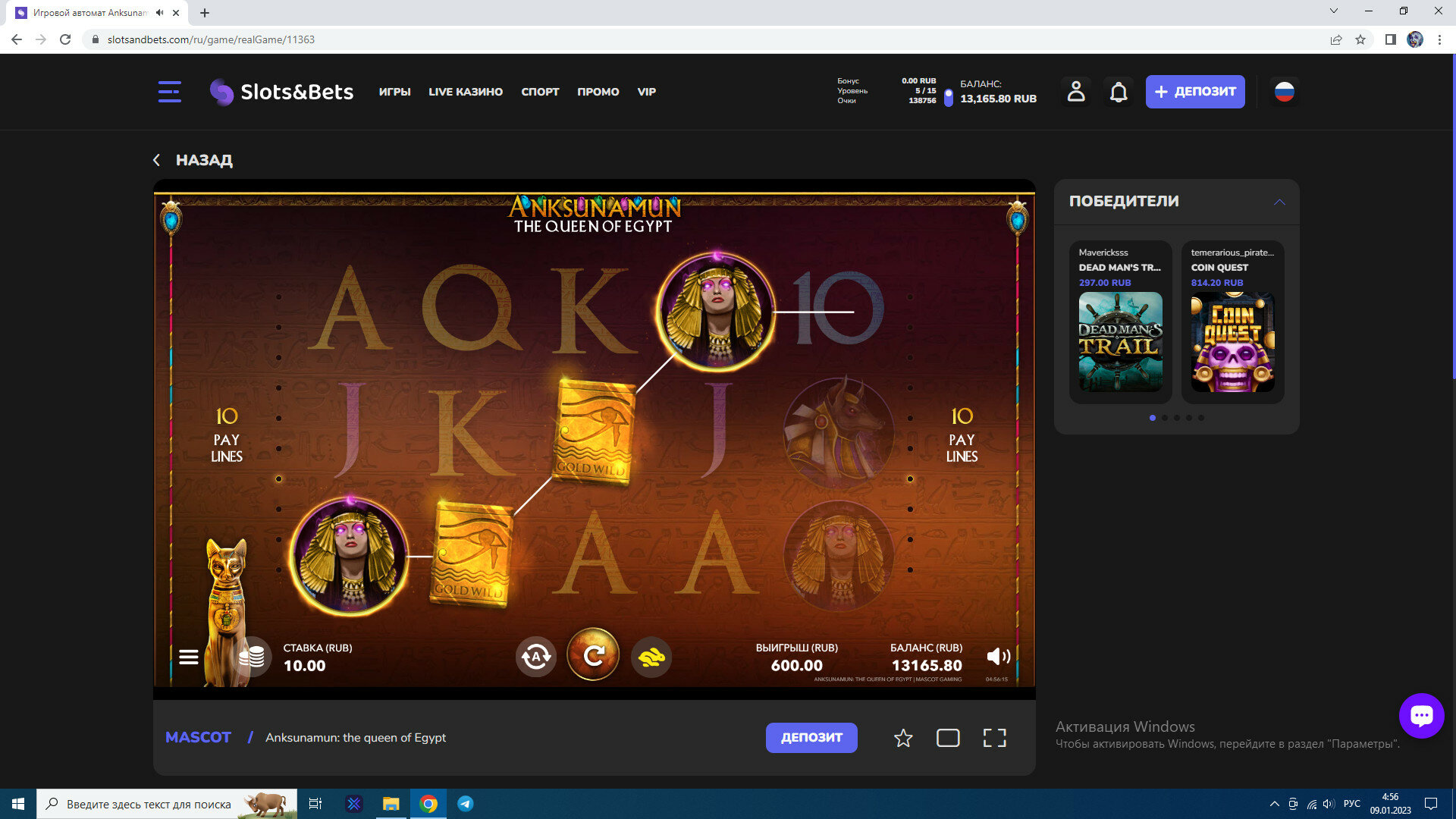
Task: Mute the slot game sound
Action: pyautogui.click(x=998, y=657)
